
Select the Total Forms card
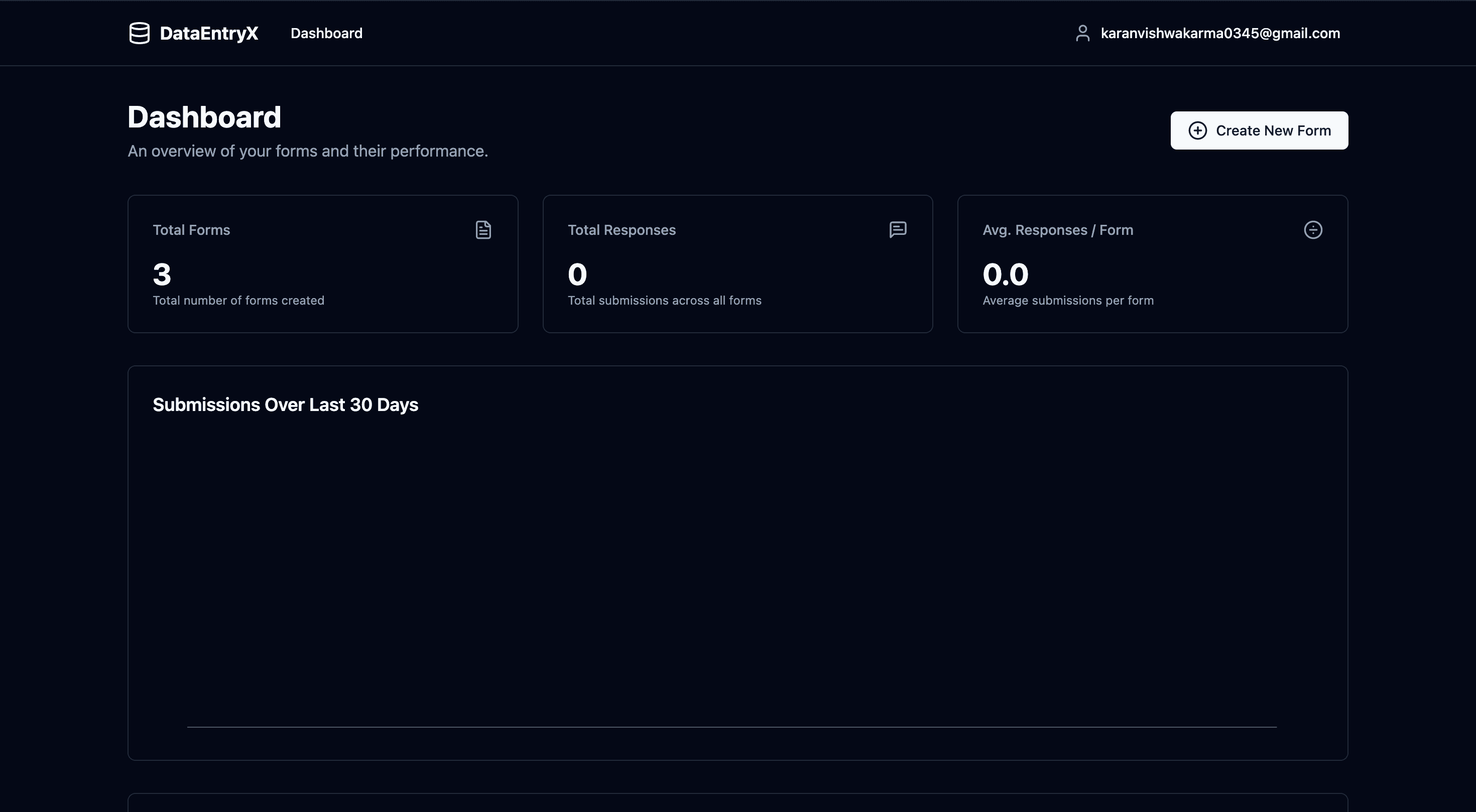click(323, 263)
